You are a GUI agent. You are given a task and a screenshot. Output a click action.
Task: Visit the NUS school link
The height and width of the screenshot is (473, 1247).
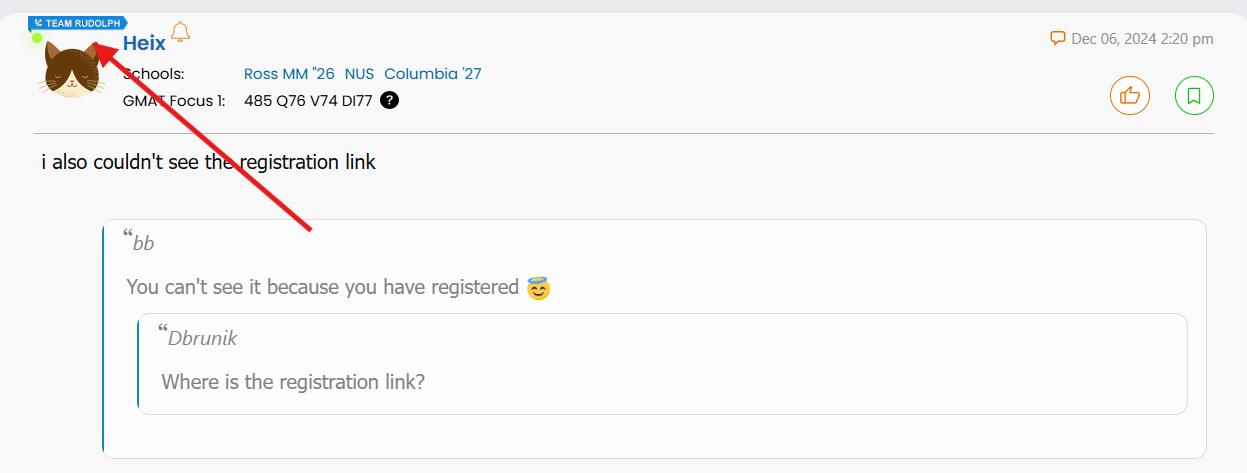(359, 74)
